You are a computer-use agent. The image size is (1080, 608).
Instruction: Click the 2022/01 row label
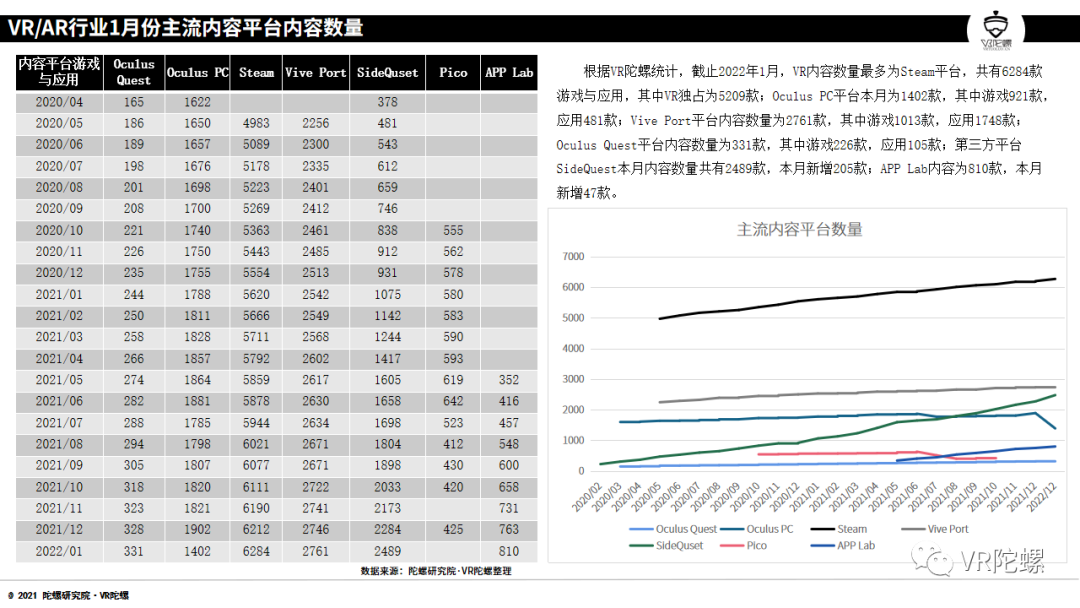59,551
